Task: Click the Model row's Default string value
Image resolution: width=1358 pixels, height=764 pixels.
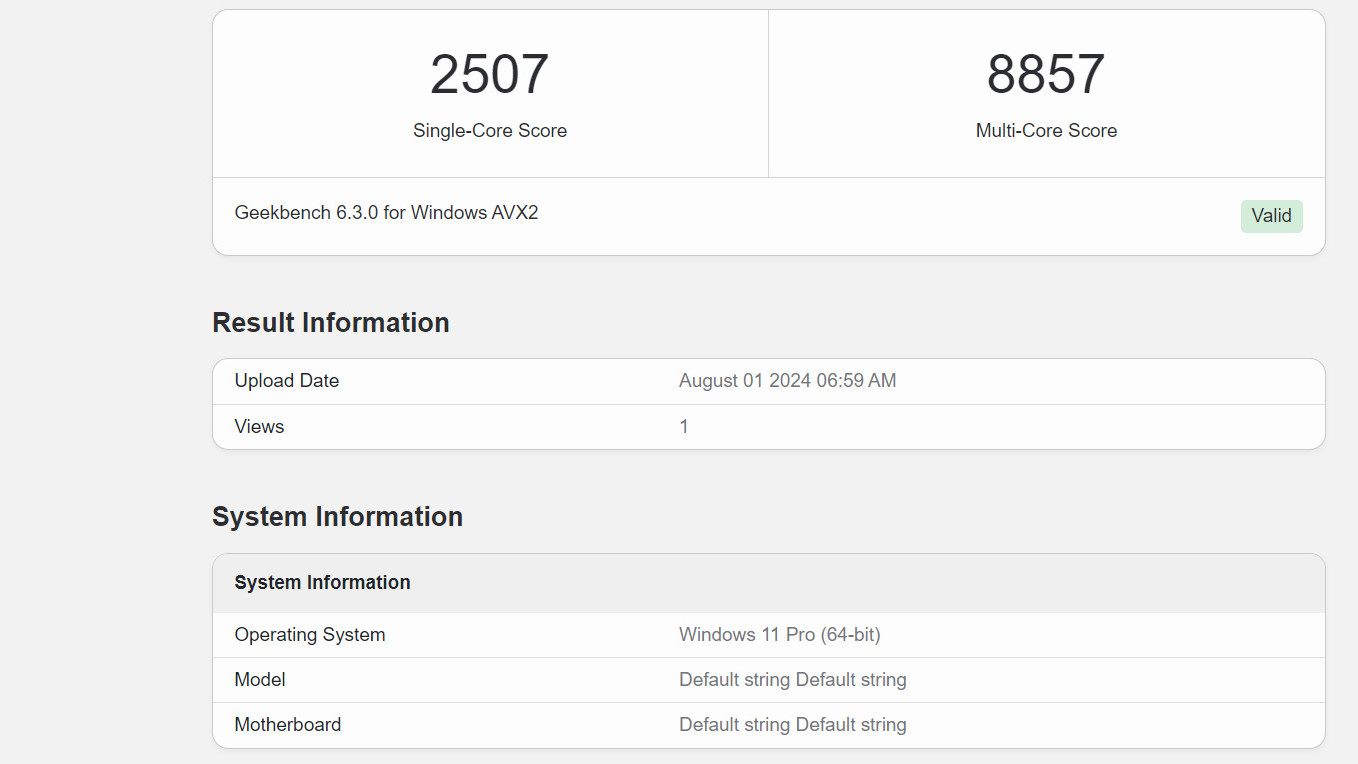Action: 792,680
